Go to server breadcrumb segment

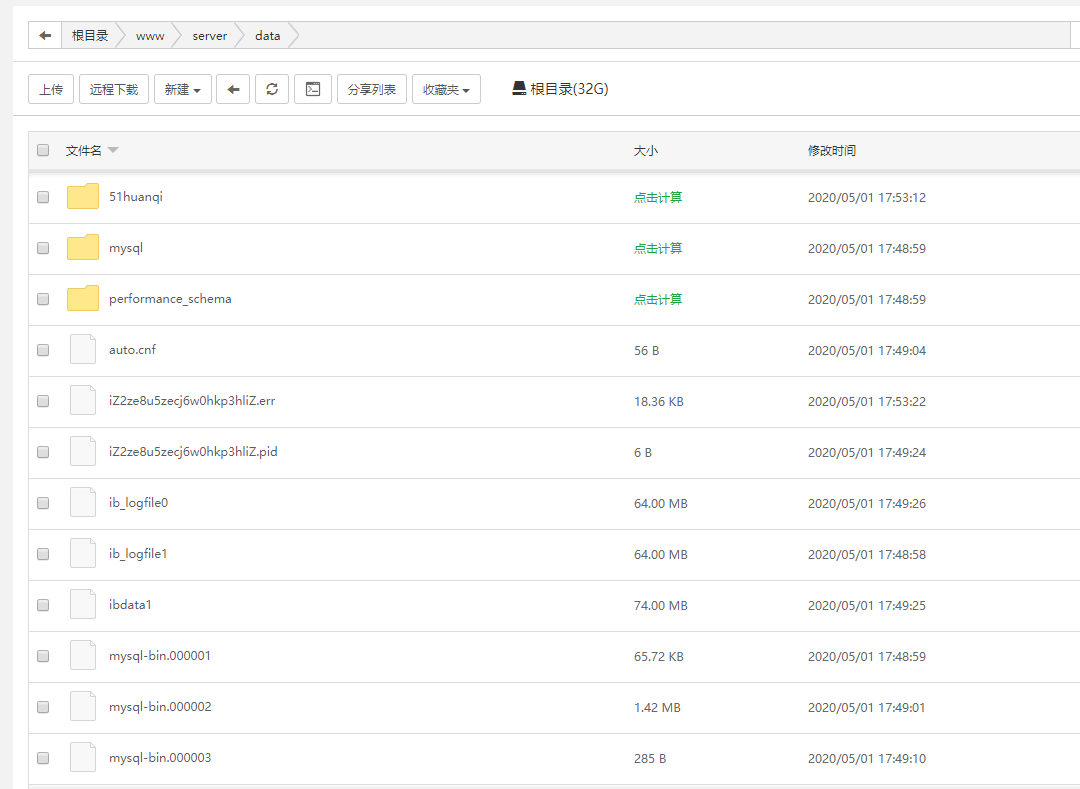pos(210,36)
